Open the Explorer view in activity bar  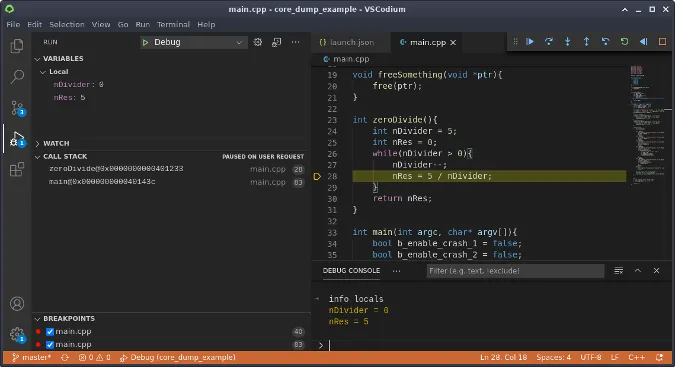[17, 46]
